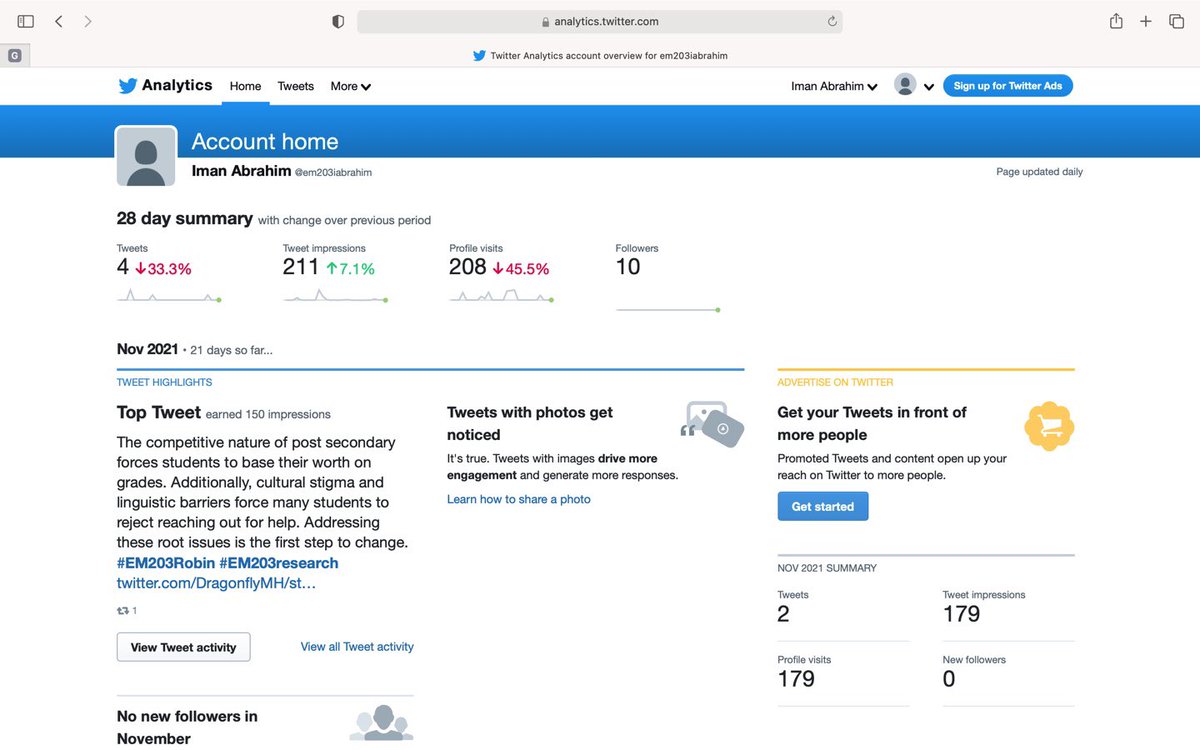
Task: Click the ADVERTISE ON TWITTER label
Action: [836, 382]
